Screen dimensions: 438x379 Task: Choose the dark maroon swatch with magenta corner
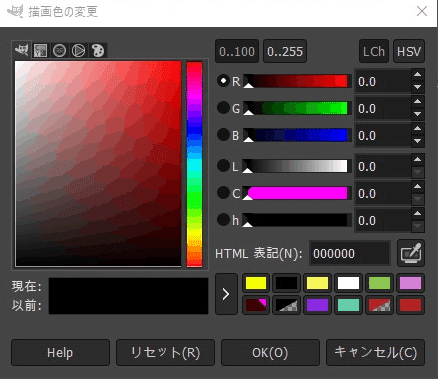256,305
